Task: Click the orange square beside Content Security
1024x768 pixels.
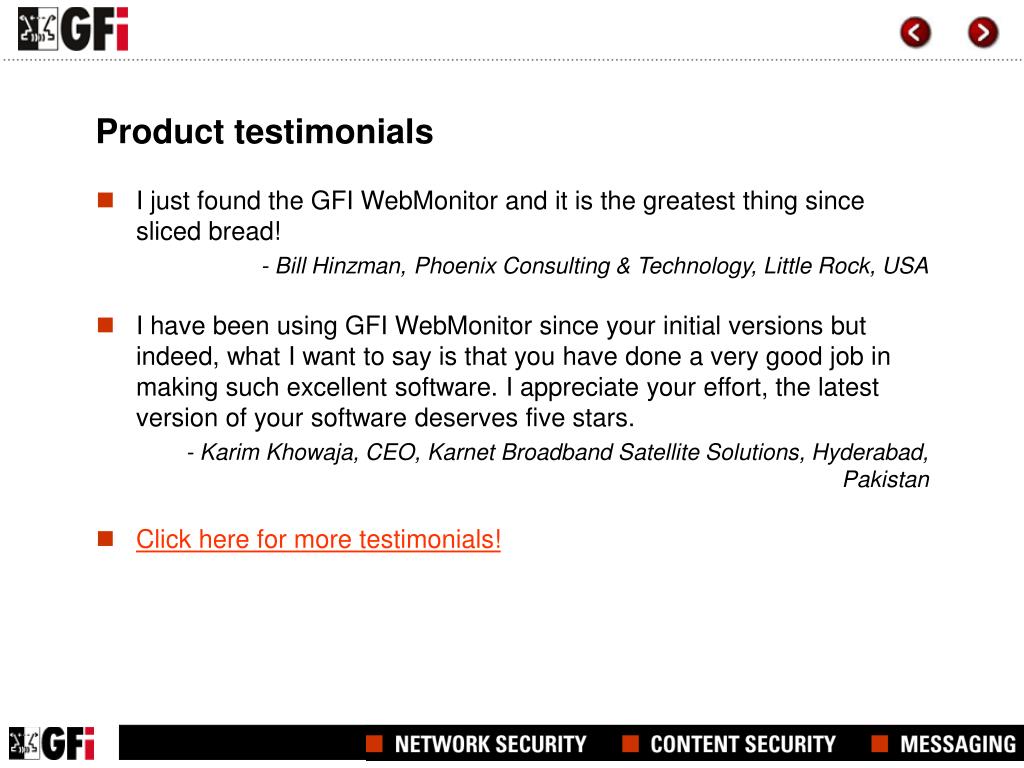Action: pyautogui.click(x=630, y=743)
